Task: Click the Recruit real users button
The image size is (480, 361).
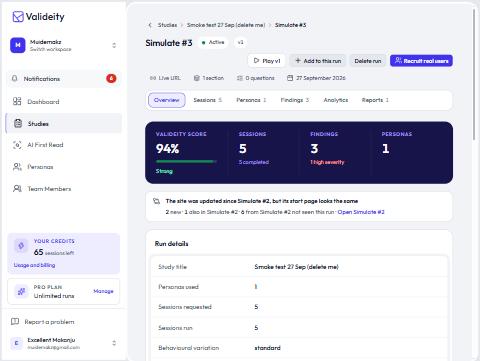Action: [x=421, y=61]
